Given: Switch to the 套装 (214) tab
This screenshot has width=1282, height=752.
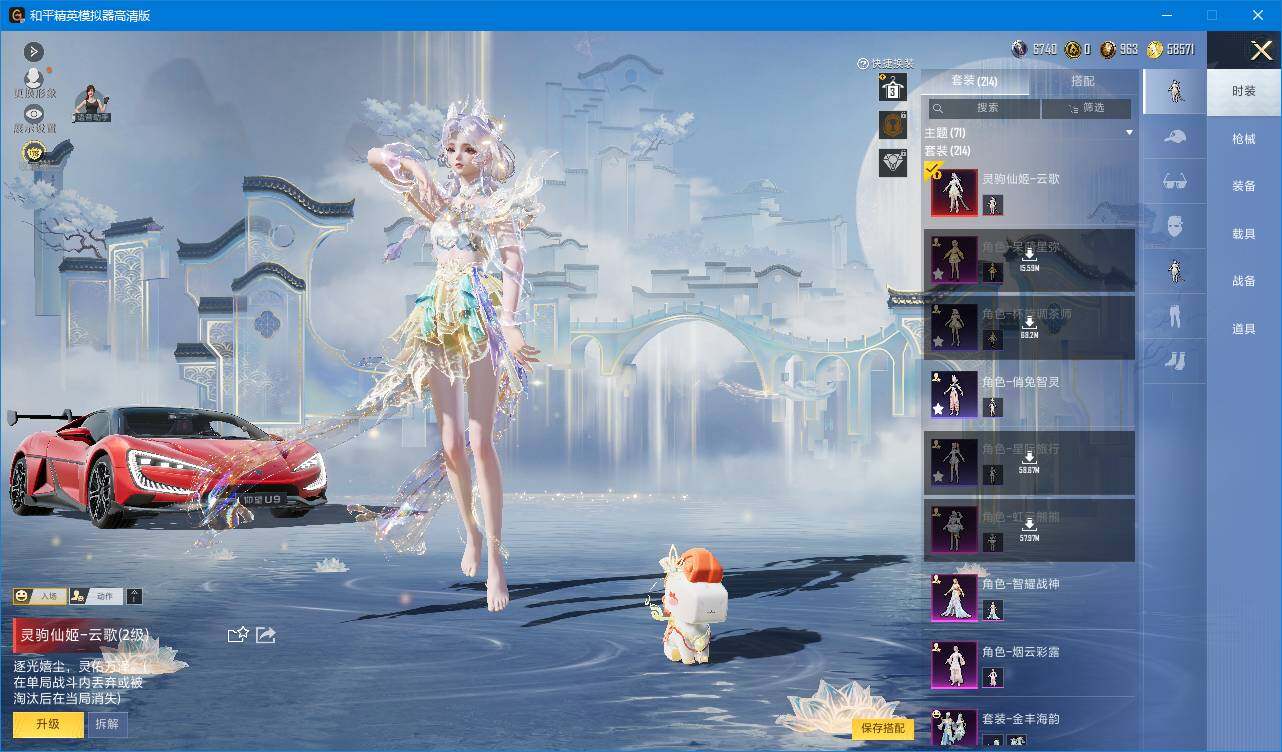Looking at the screenshot, I should [975, 81].
